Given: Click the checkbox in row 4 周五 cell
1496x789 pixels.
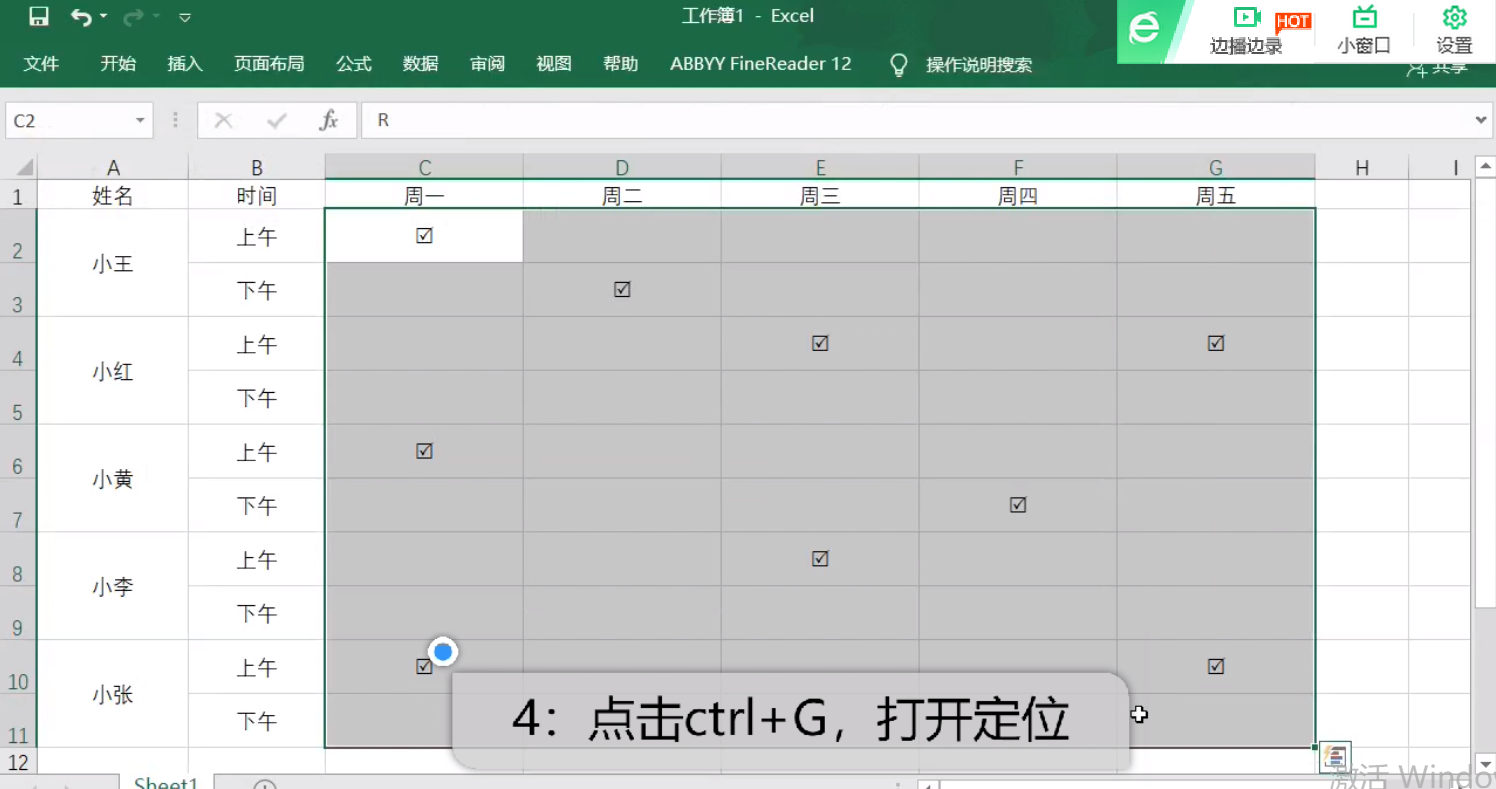Looking at the screenshot, I should point(1216,344).
